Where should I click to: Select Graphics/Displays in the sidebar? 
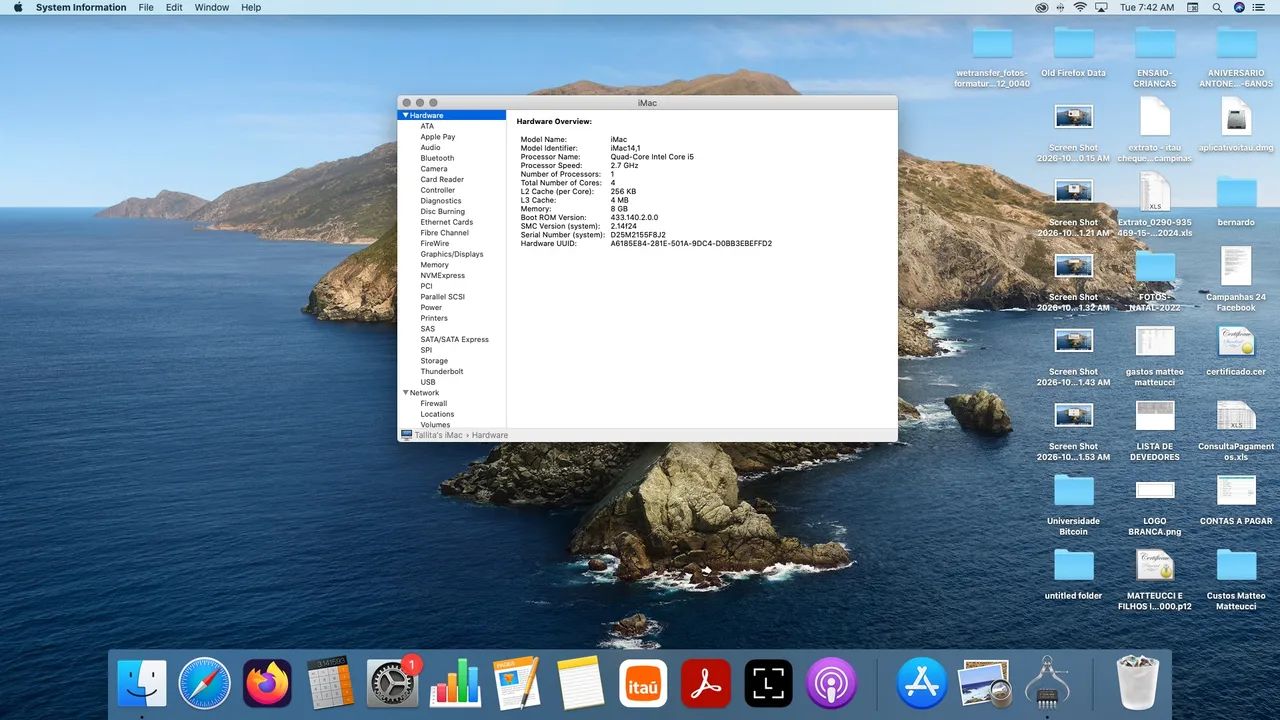click(x=452, y=254)
